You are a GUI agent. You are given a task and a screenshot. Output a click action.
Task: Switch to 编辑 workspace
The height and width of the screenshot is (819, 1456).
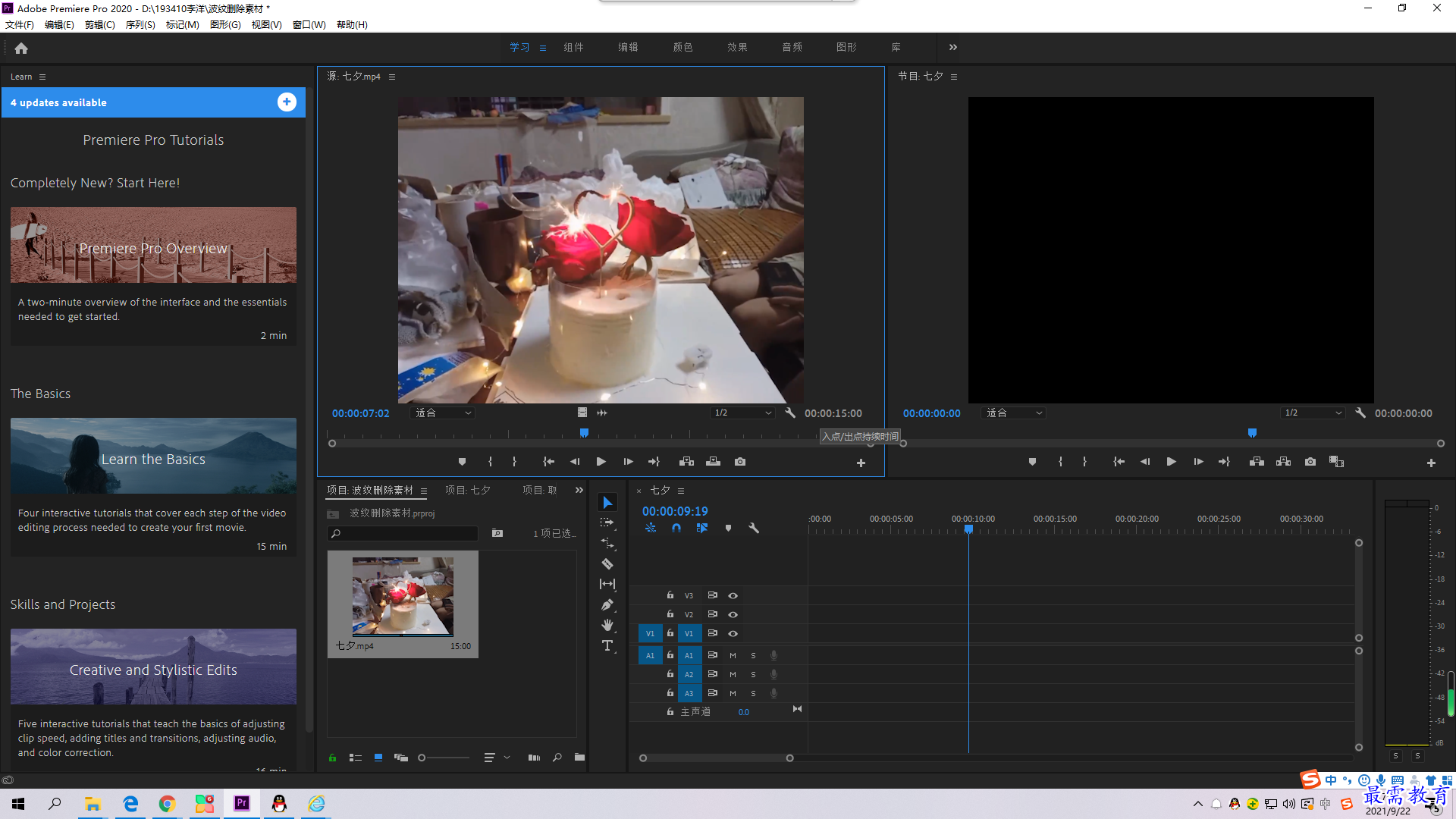[628, 47]
